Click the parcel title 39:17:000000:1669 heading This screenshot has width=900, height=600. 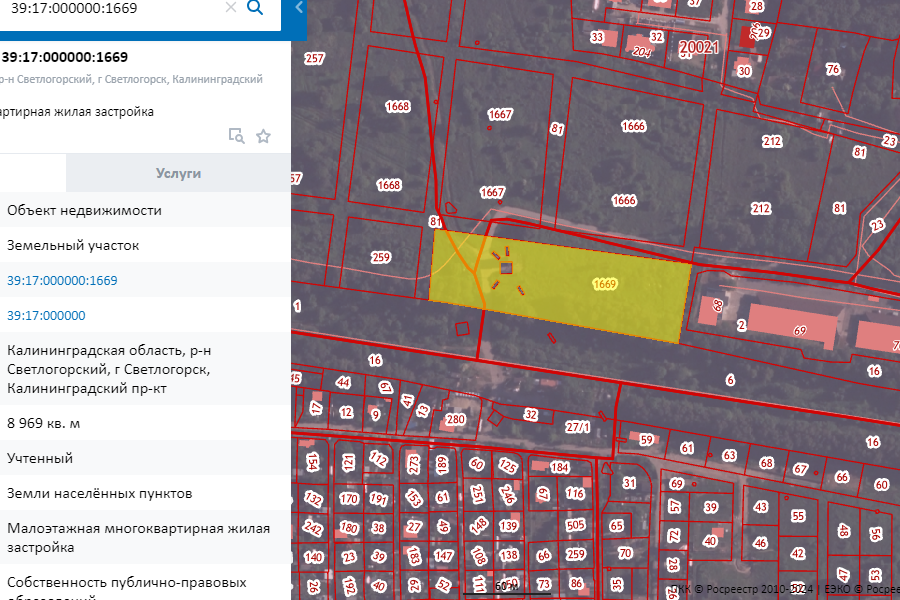coord(65,57)
